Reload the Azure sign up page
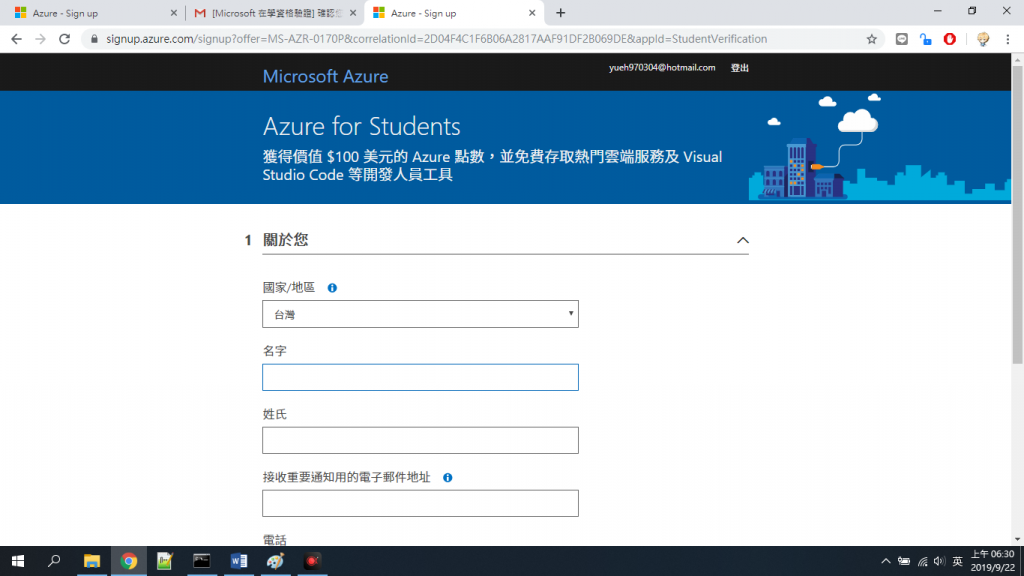This screenshot has height=576, width=1024. coord(65,39)
